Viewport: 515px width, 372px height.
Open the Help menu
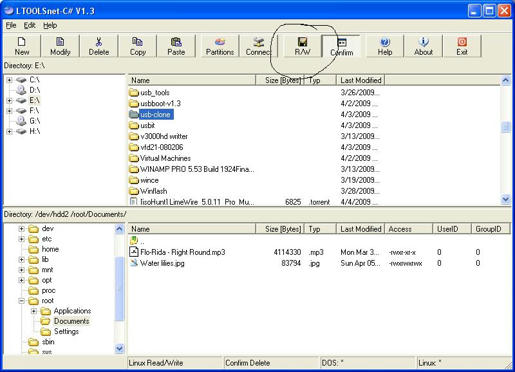(x=50, y=25)
